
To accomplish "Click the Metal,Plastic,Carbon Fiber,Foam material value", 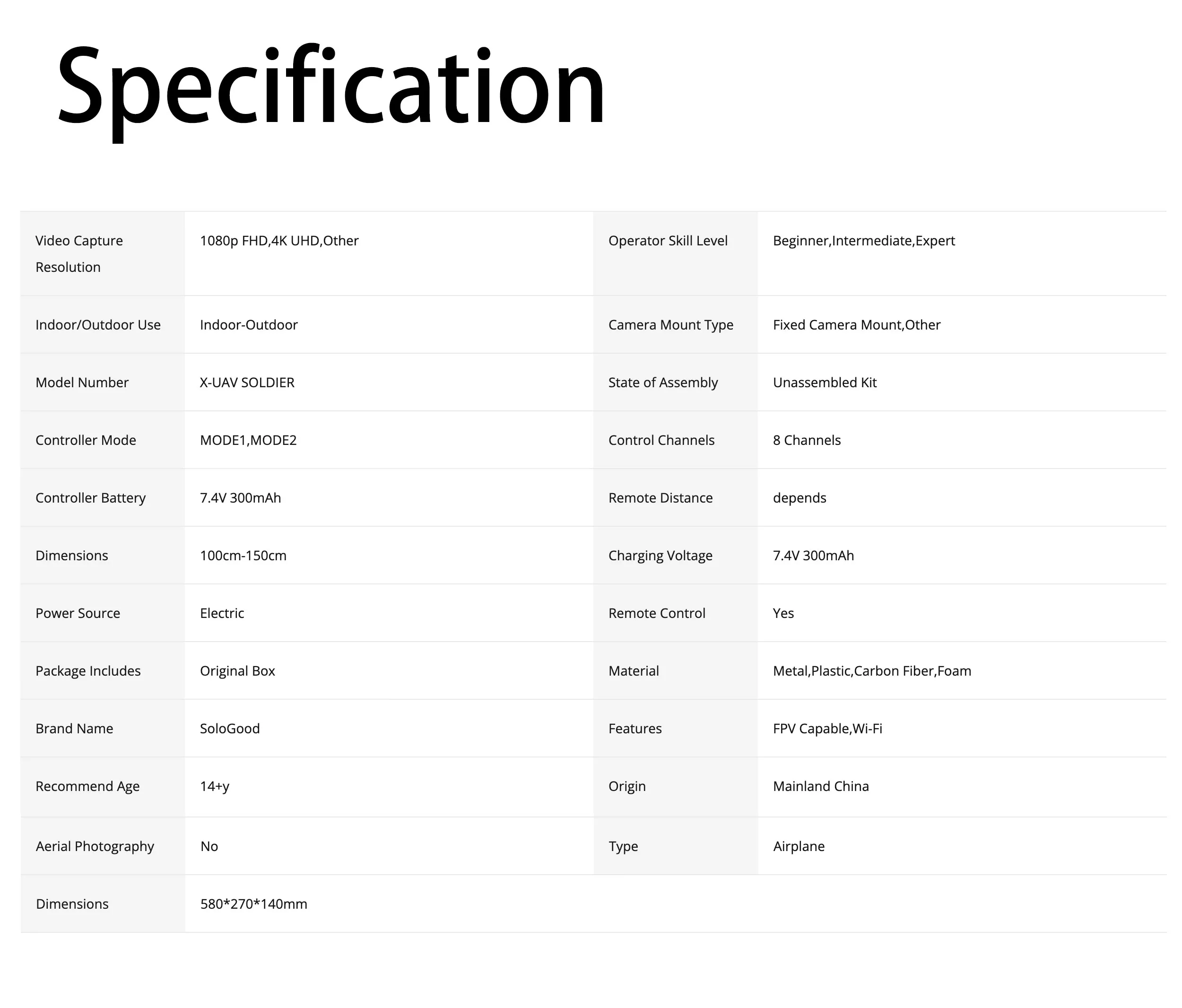I will [x=872, y=670].
